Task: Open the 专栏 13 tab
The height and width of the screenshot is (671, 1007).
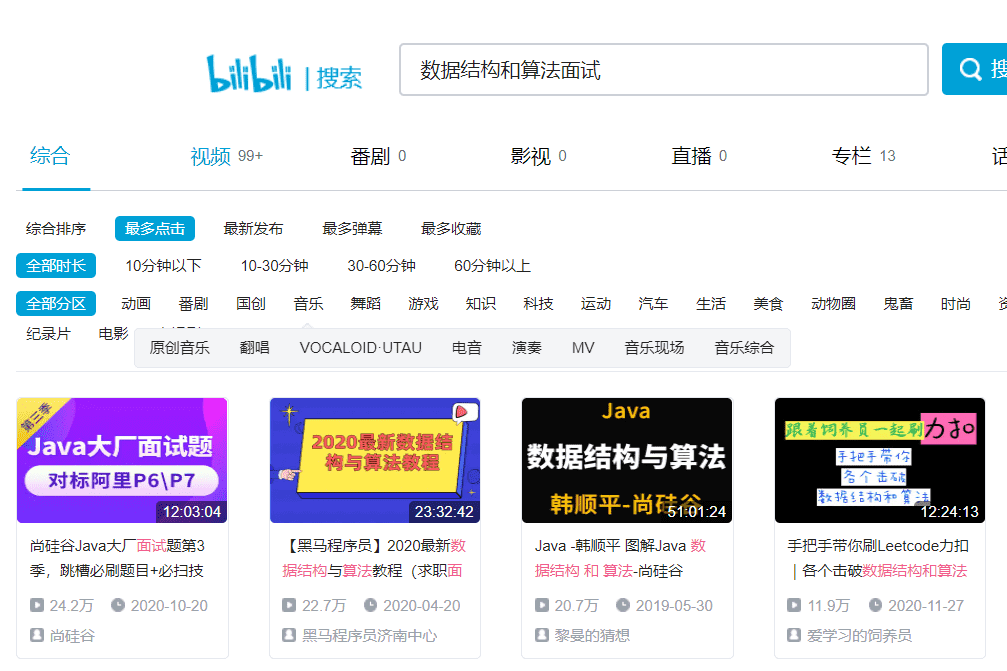Action: [x=863, y=156]
